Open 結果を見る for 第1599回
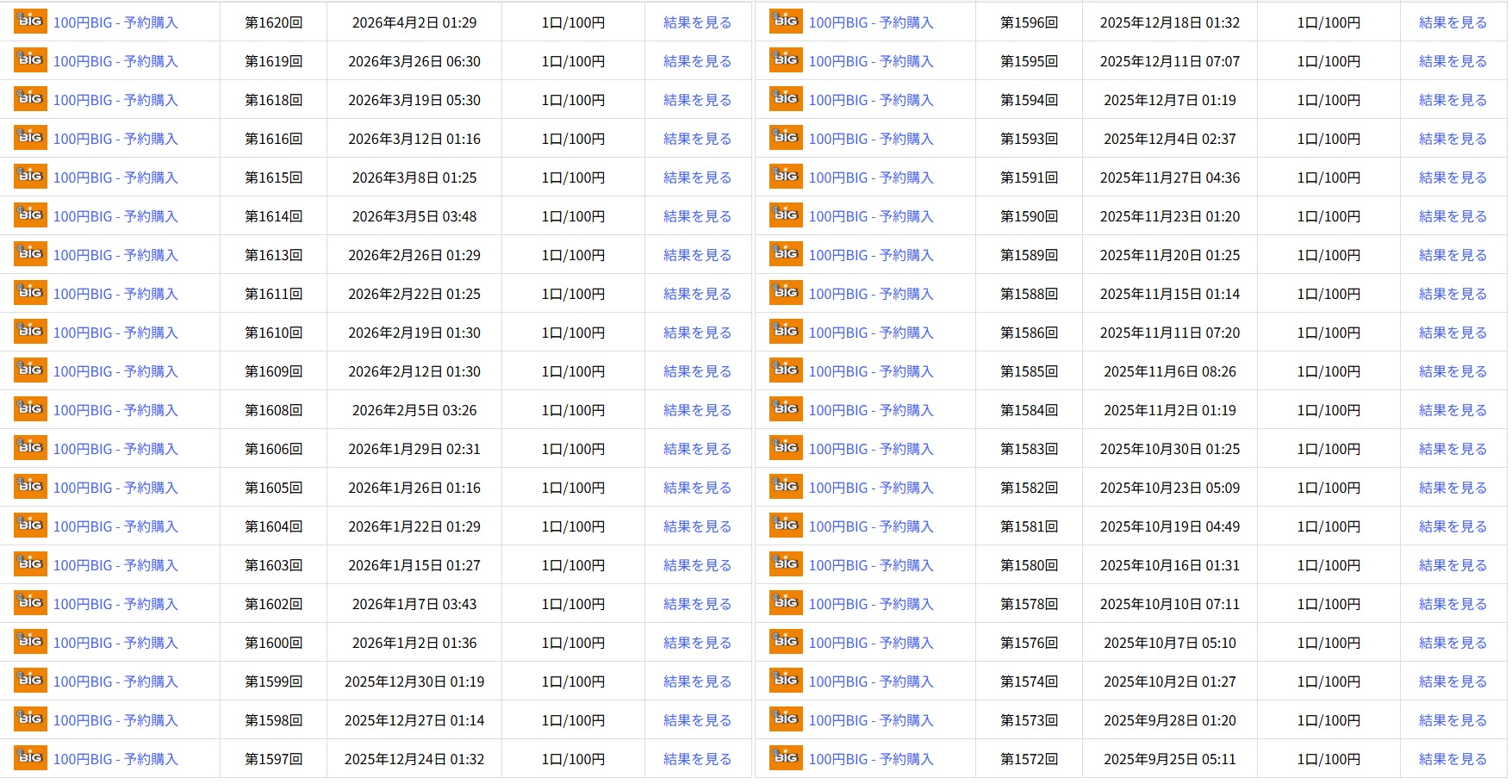 [697, 681]
